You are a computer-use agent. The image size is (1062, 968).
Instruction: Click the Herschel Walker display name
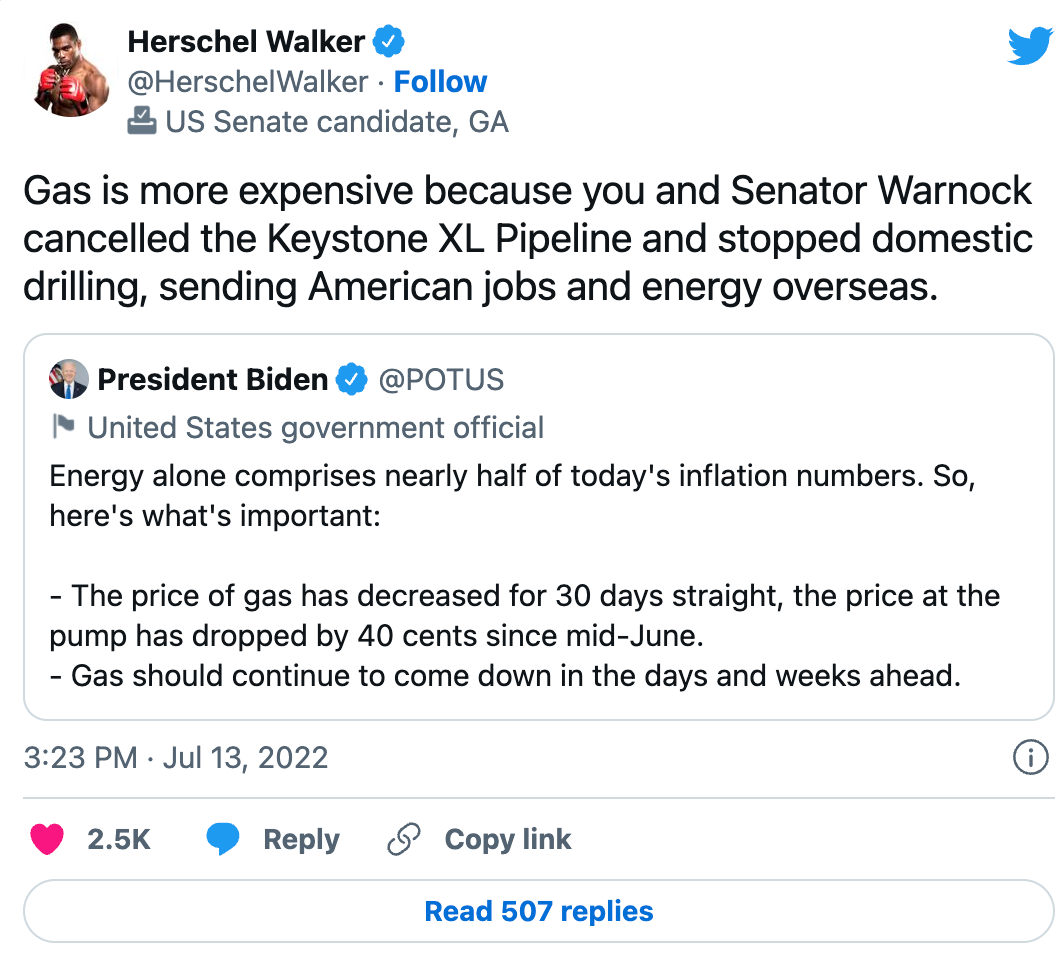pyautogui.click(x=246, y=42)
